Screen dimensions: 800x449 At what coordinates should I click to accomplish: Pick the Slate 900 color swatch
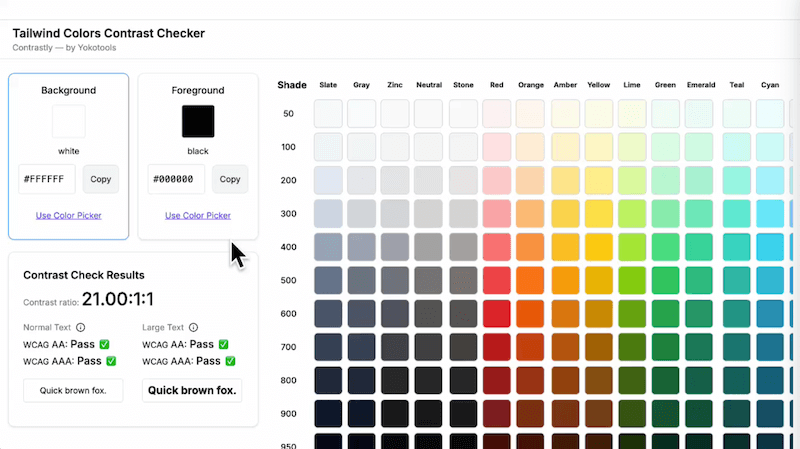[328, 414]
